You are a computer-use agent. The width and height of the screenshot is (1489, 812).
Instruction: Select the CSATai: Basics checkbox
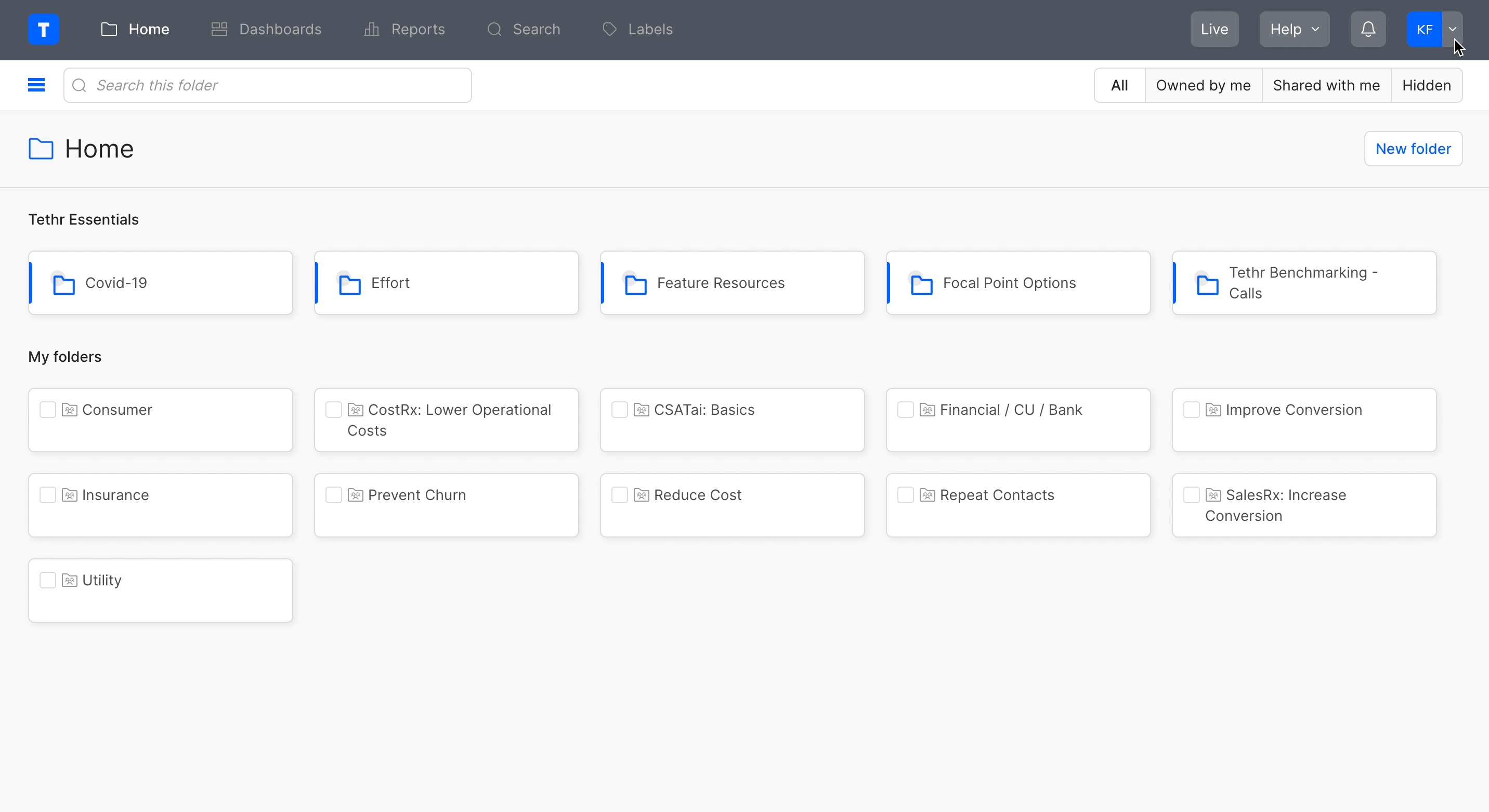point(619,410)
